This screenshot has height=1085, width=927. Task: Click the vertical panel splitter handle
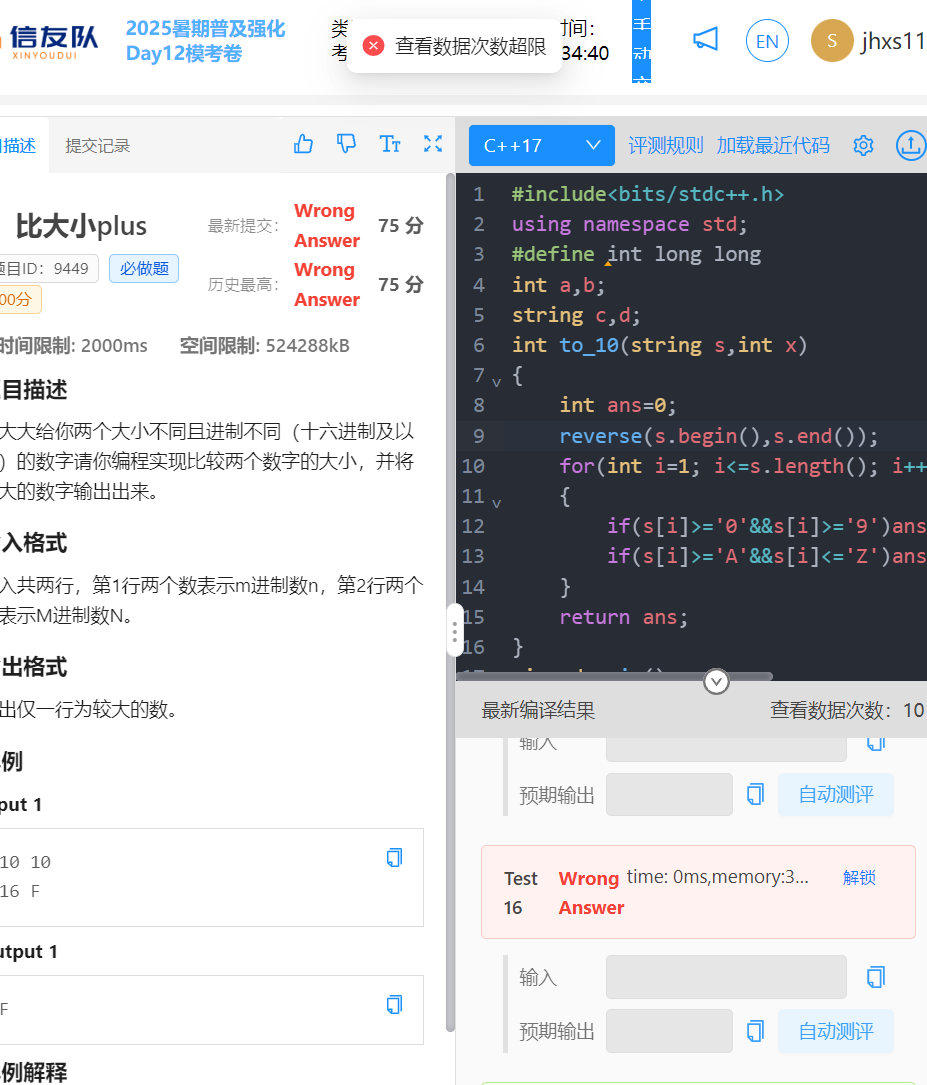click(x=454, y=630)
